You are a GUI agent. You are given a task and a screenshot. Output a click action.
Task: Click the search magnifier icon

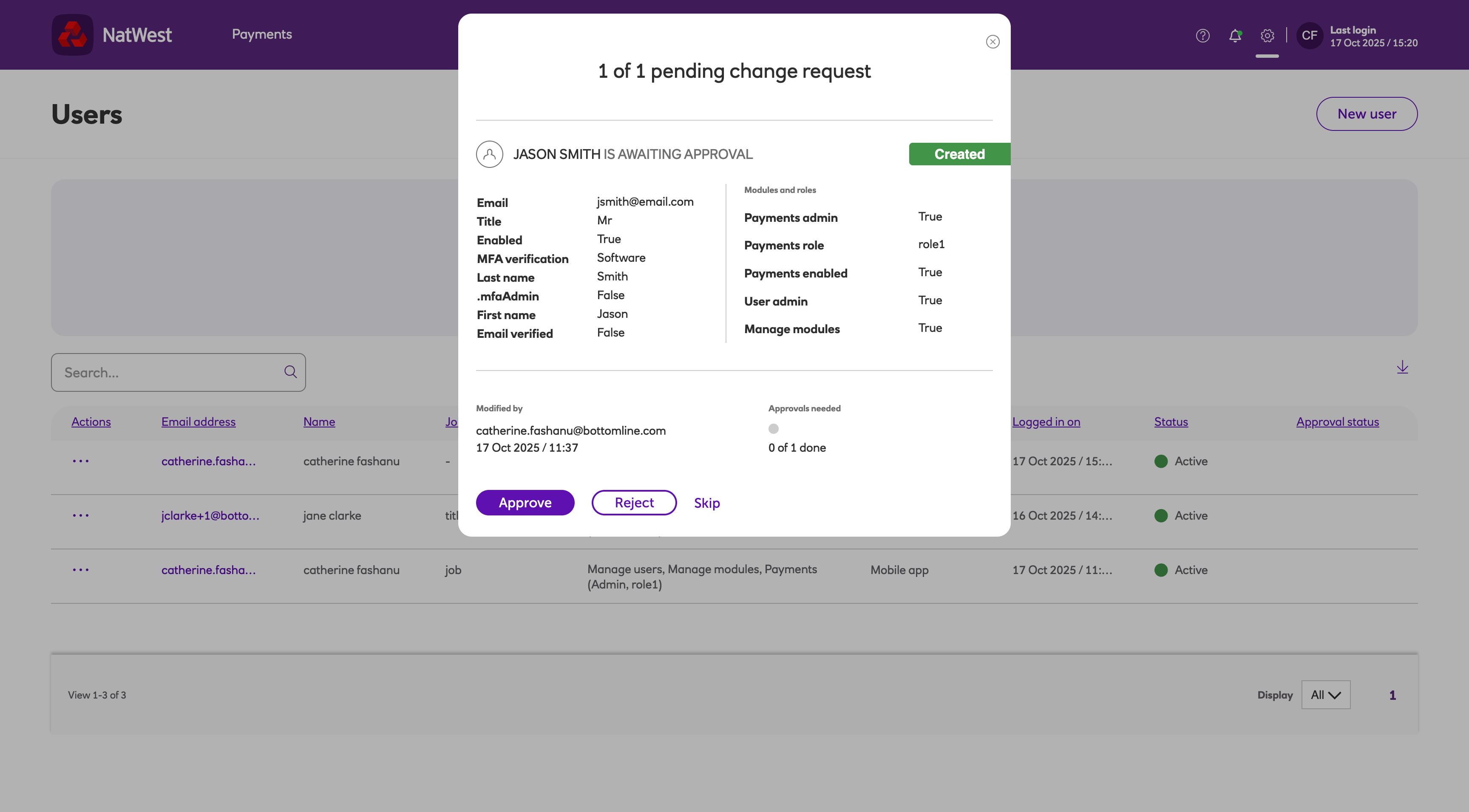(x=290, y=372)
